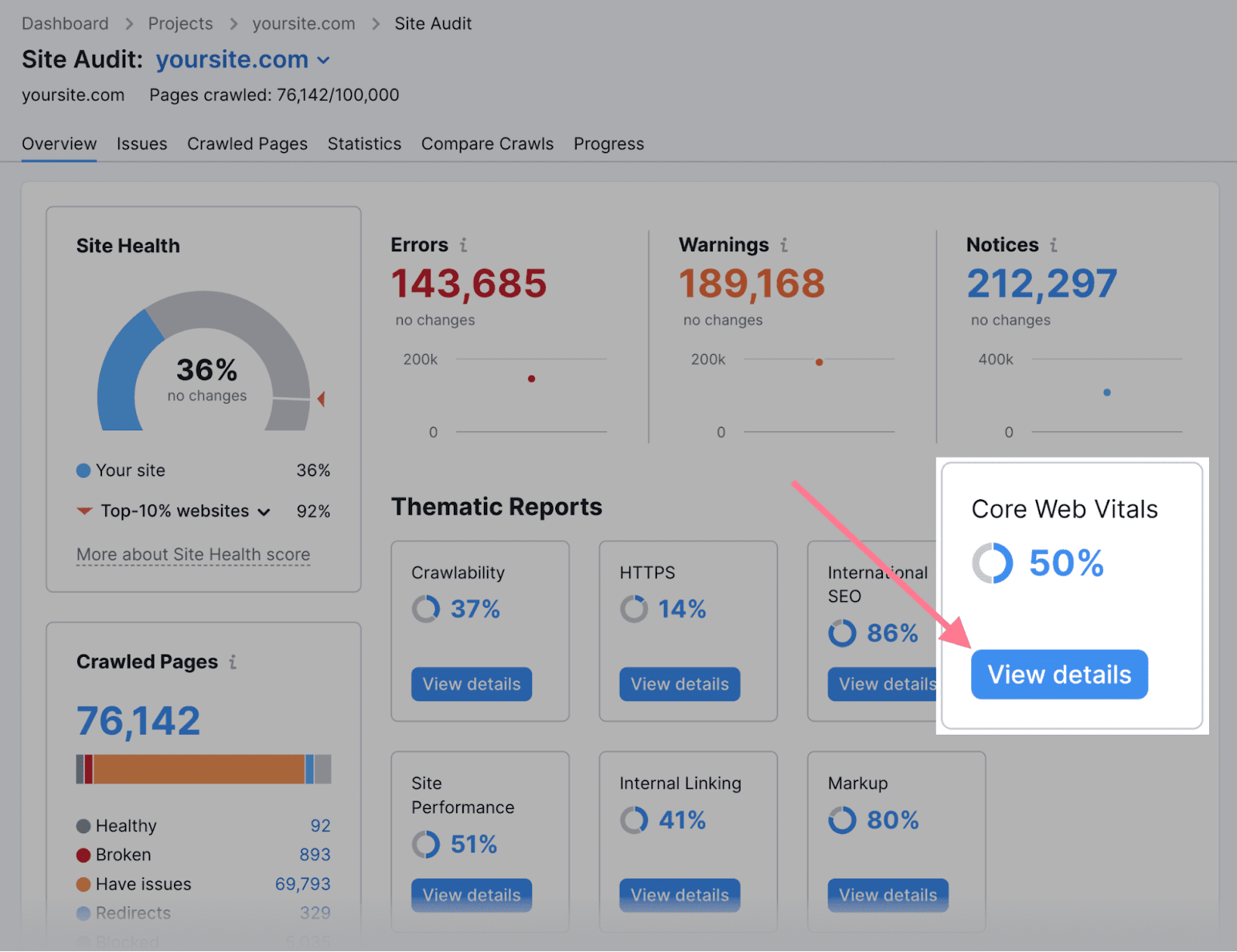Viewport: 1237px width, 952px height.
Task: Click the Site Health gauge indicator
Action: (x=321, y=400)
